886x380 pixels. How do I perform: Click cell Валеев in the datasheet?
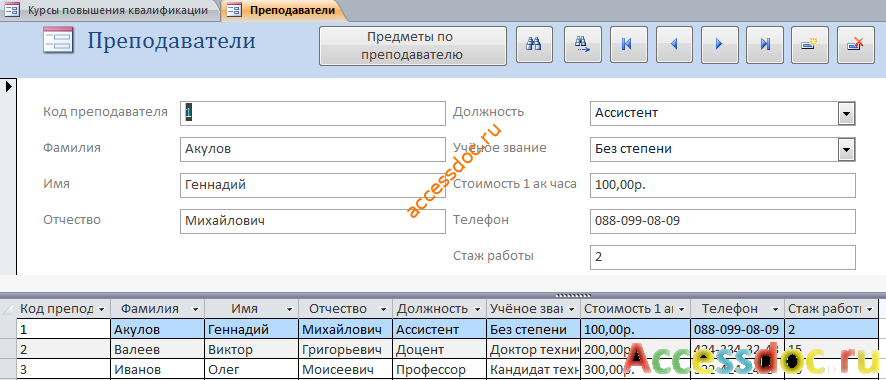(x=158, y=350)
